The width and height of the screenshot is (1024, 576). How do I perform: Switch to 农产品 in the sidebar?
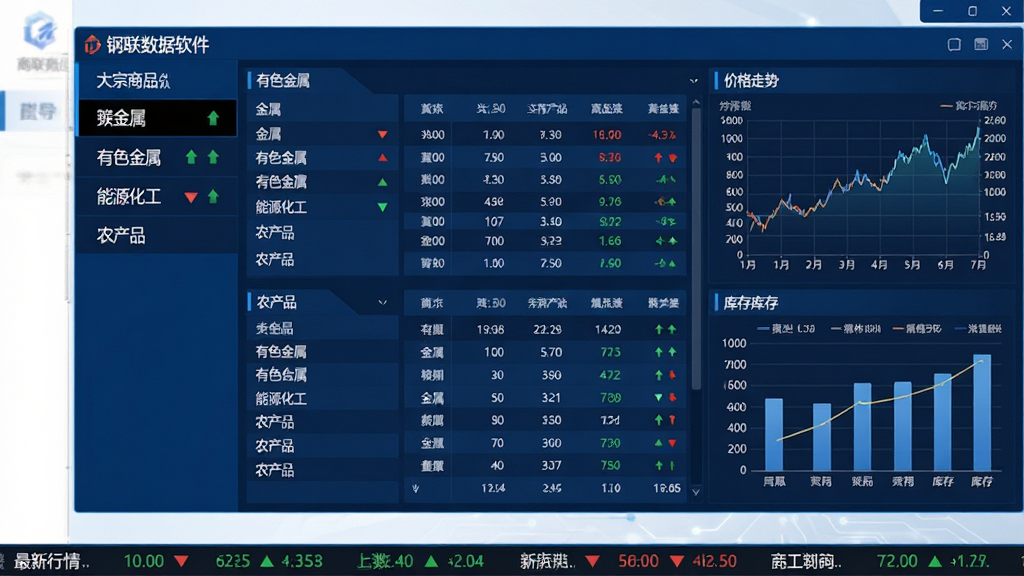click(157, 236)
